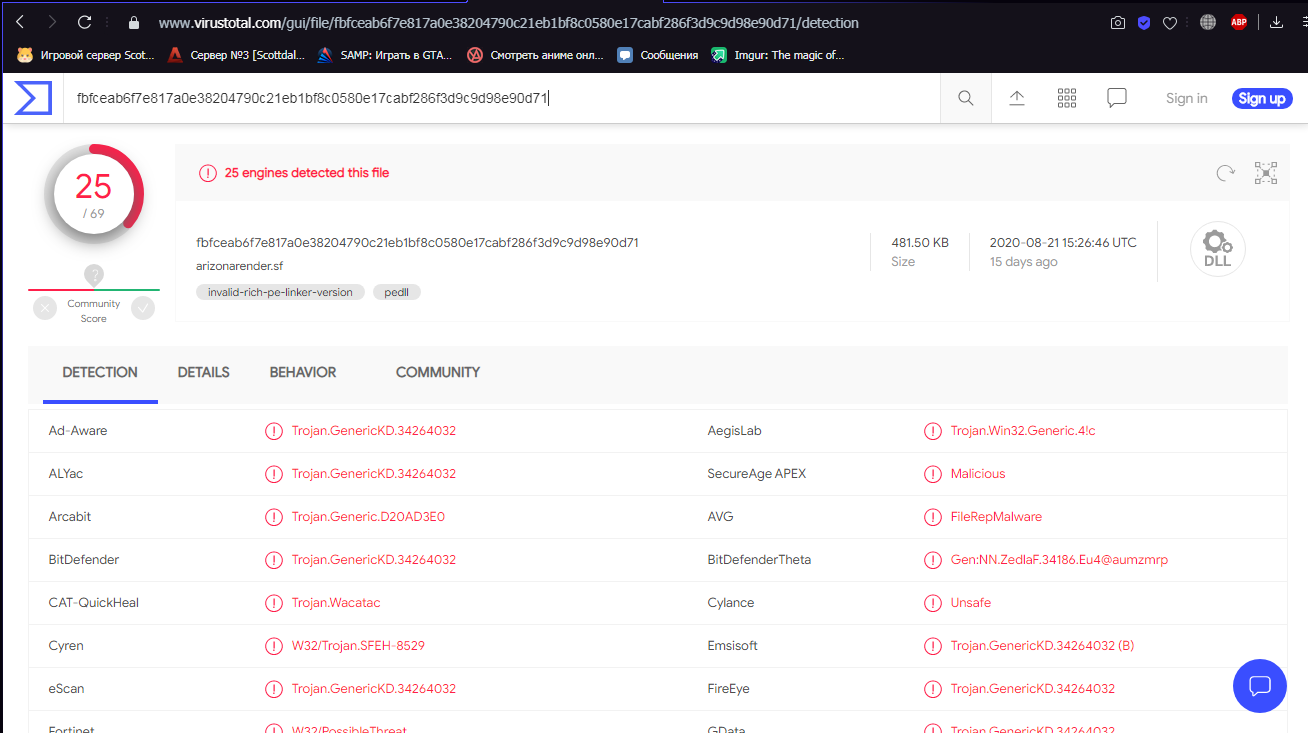
Task: Vote positive with community check icon
Action: (x=143, y=308)
